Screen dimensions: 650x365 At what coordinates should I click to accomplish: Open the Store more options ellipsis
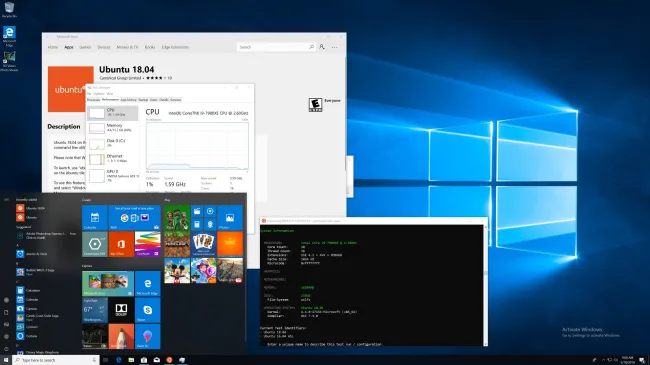pyautogui.click(x=334, y=47)
